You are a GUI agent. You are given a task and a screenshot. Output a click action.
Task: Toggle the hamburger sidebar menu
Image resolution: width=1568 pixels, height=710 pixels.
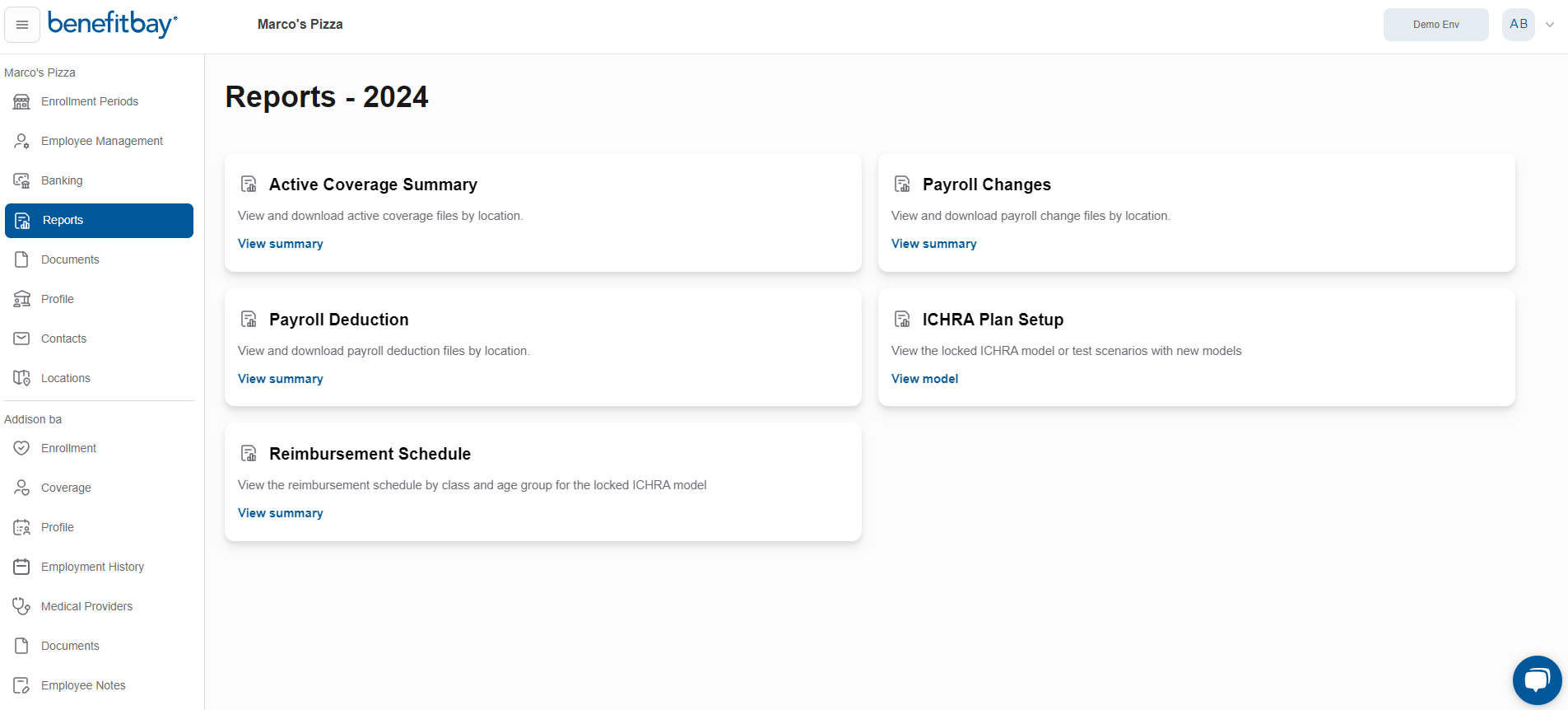(22, 25)
